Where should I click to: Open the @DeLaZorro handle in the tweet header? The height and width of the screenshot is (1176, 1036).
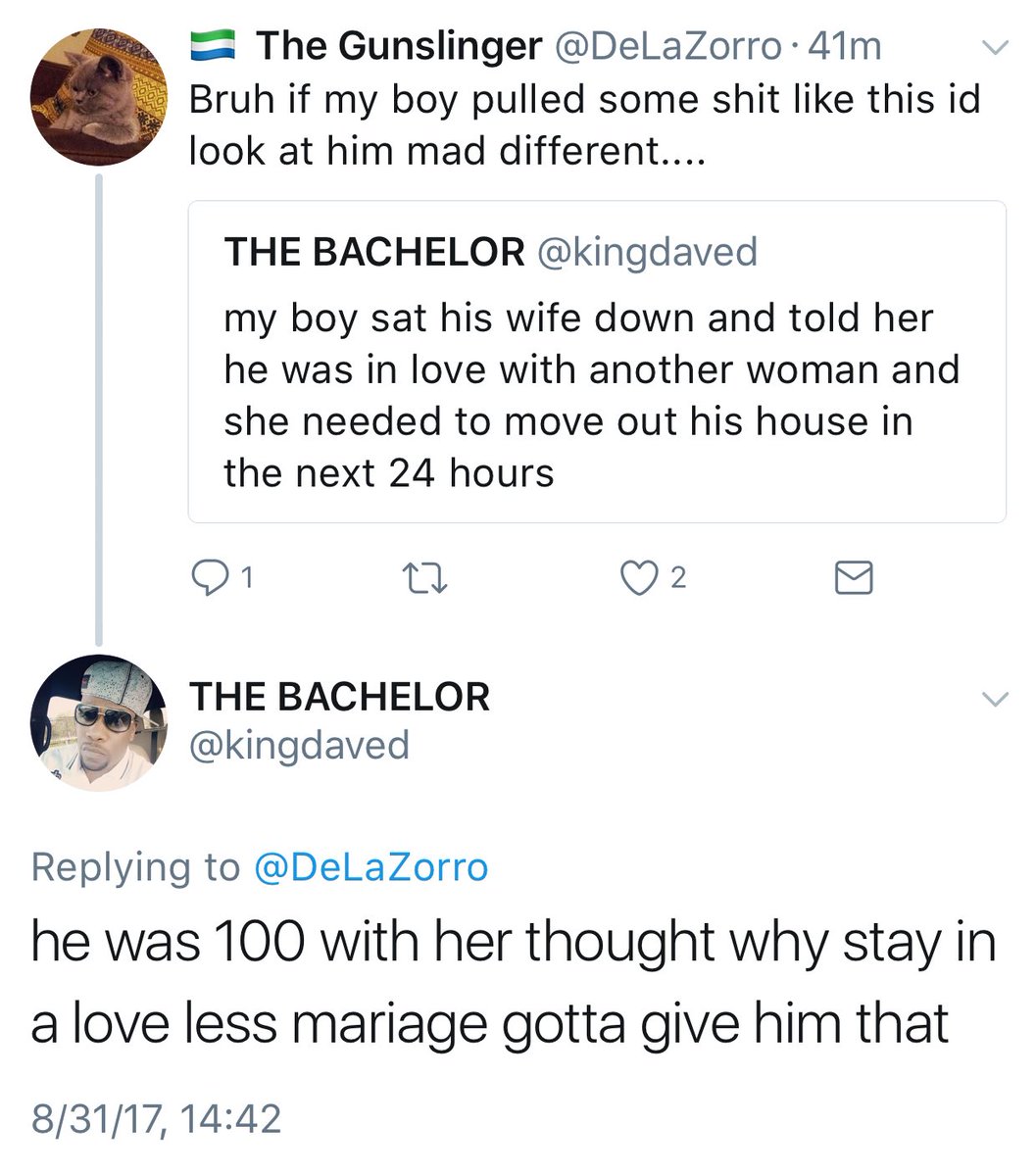[669, 46]
